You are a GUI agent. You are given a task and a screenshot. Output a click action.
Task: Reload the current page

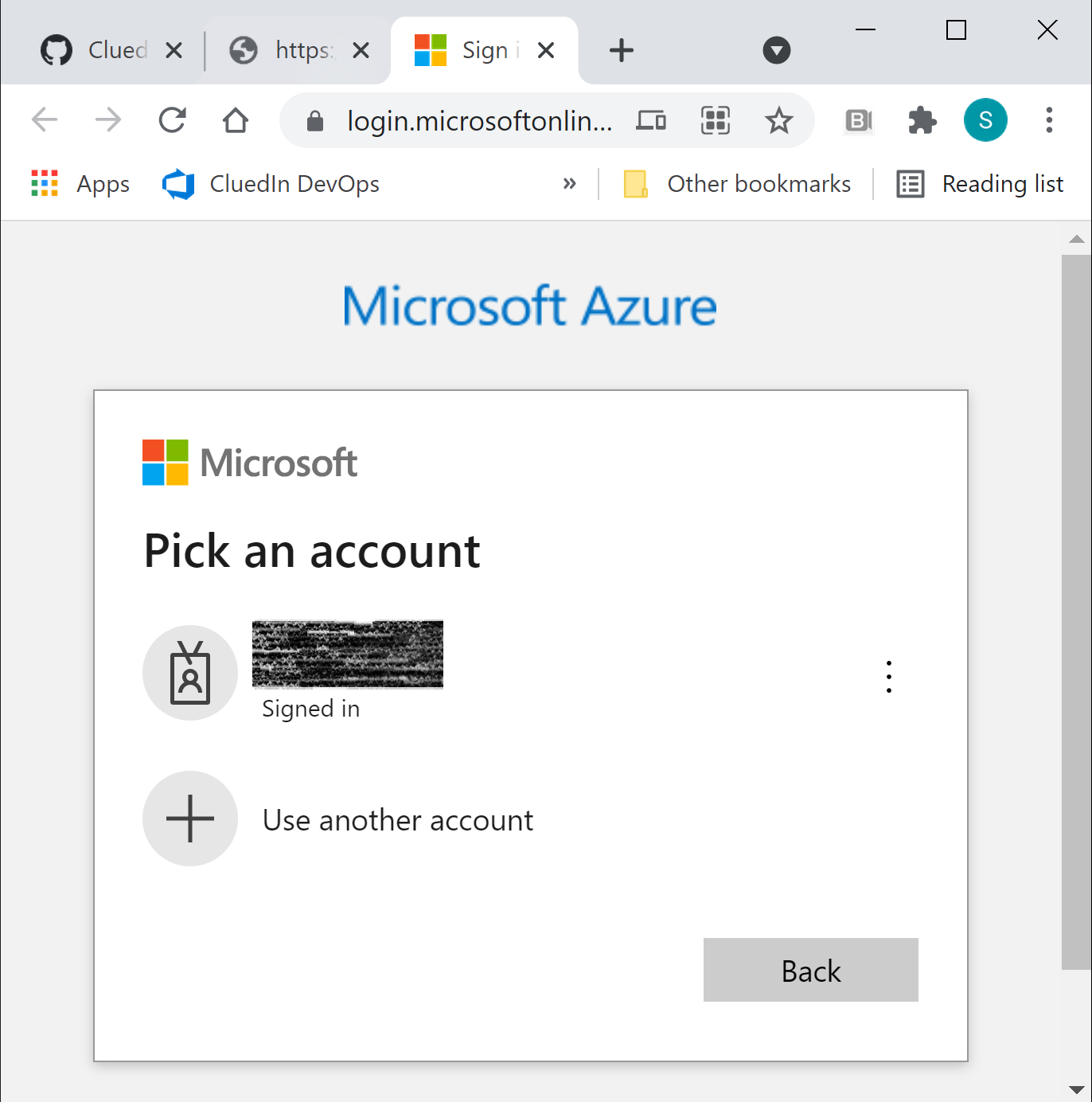pos(172,120)
